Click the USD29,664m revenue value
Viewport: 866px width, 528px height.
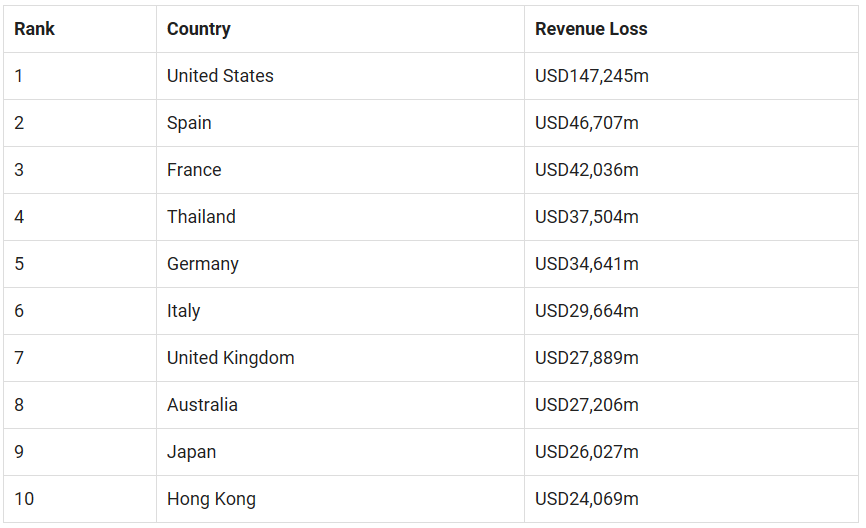pyautogui.click(x=587, y=311)
